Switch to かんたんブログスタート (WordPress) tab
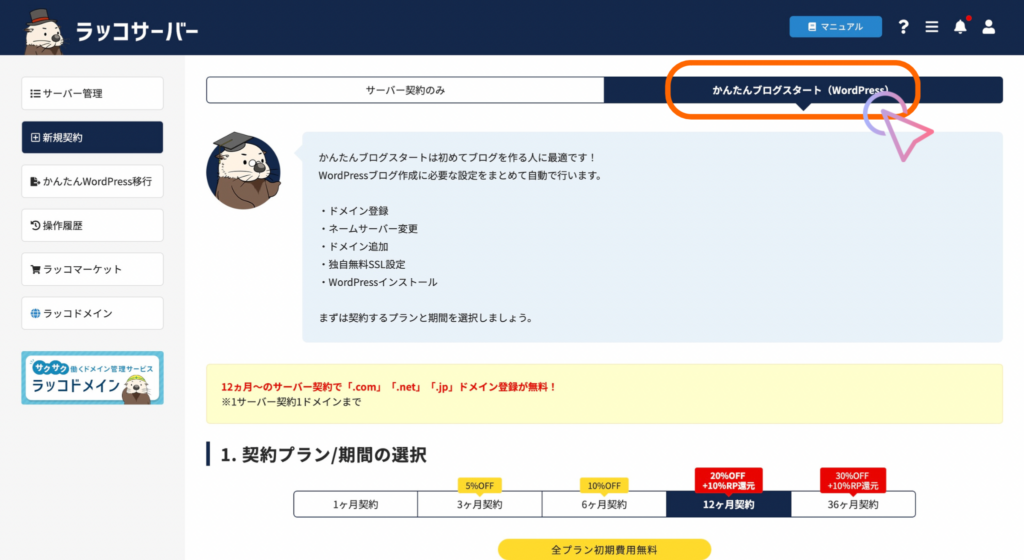 tap(803, 90)
